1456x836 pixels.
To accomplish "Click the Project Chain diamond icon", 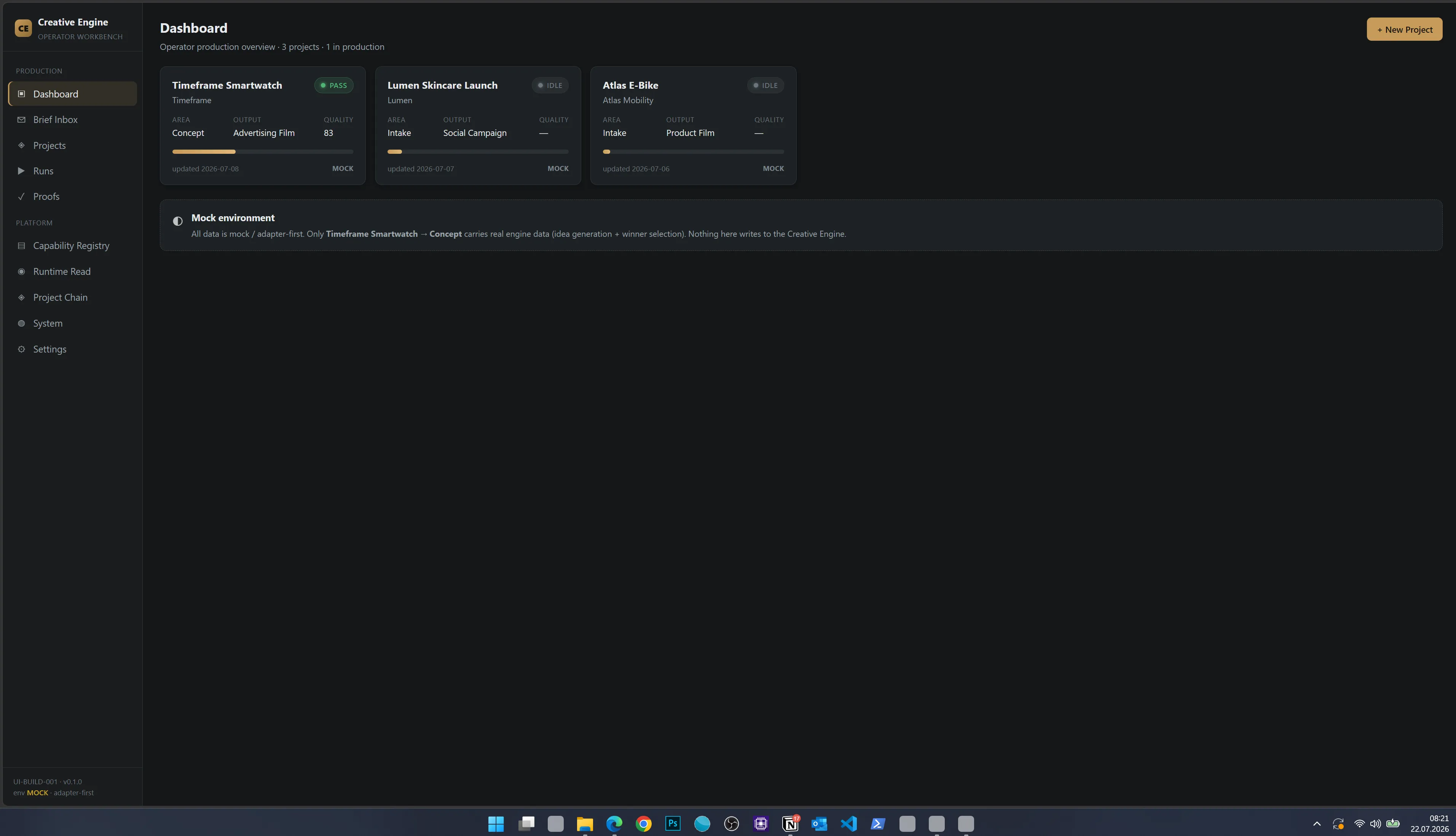I will [x=21, y=297].
